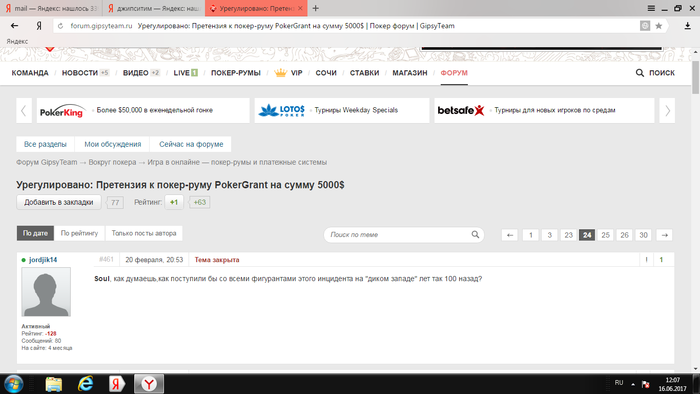Show next promo banner arrow
700x394 pixels.
point(667,110)
